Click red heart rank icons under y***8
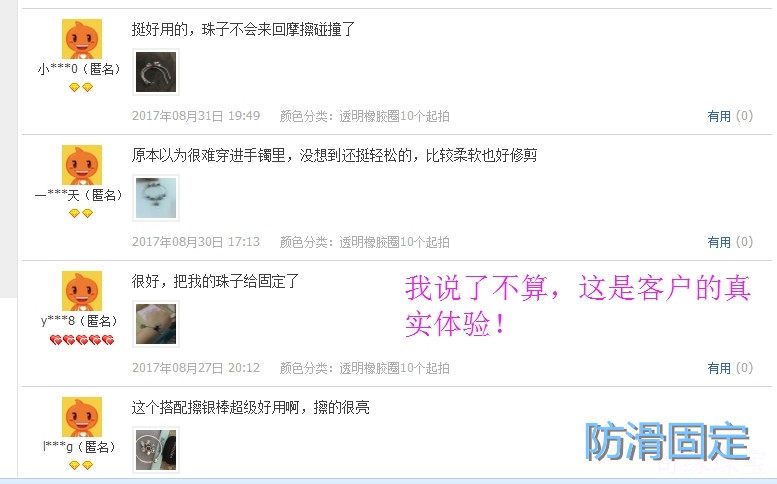Screen dimensions: 777x484 pyautogui.click(x=82, y=340)
